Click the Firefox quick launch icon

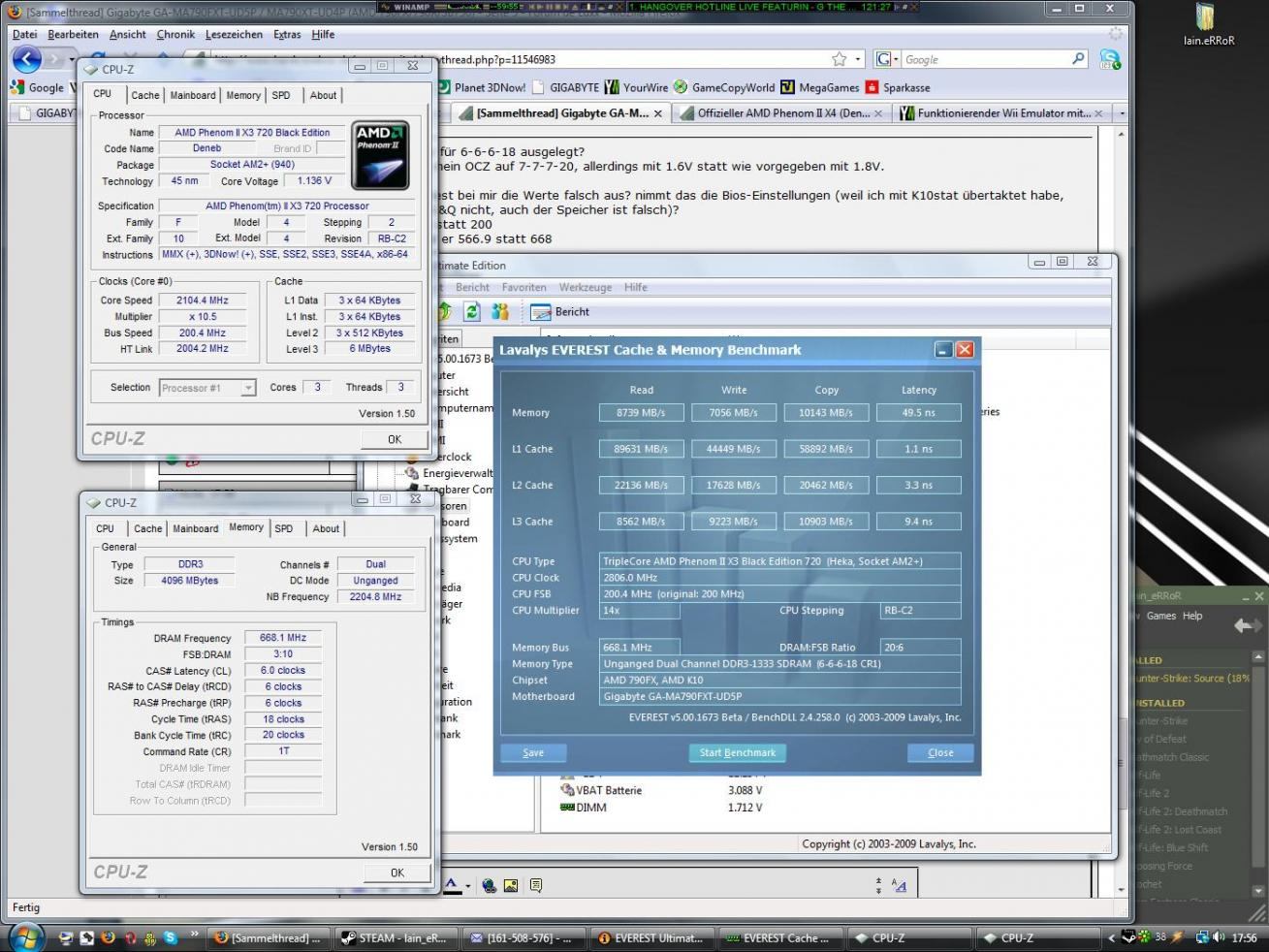pyautogui.click(x=108, y=937)
